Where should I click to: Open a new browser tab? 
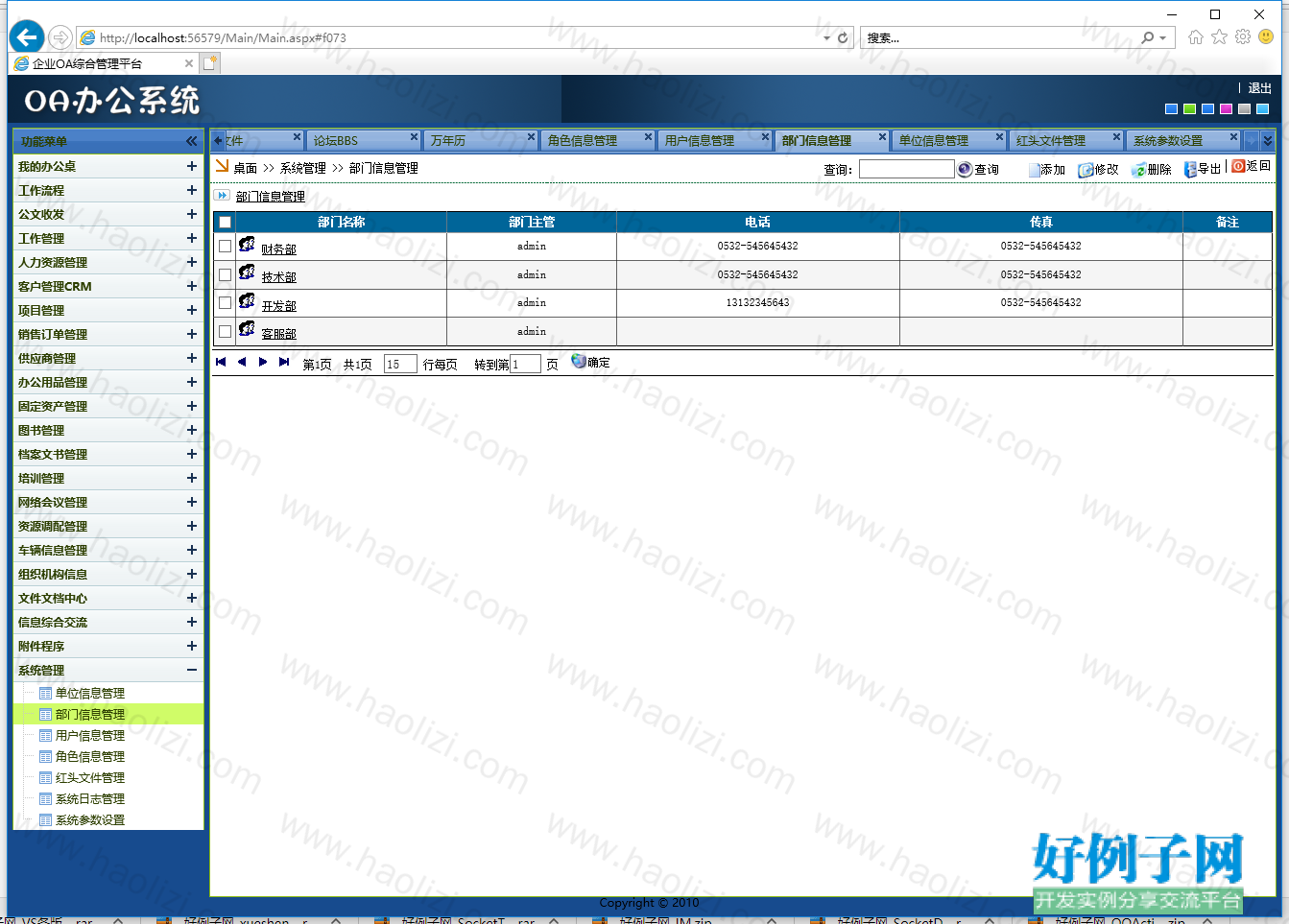[x=209, y=63]
